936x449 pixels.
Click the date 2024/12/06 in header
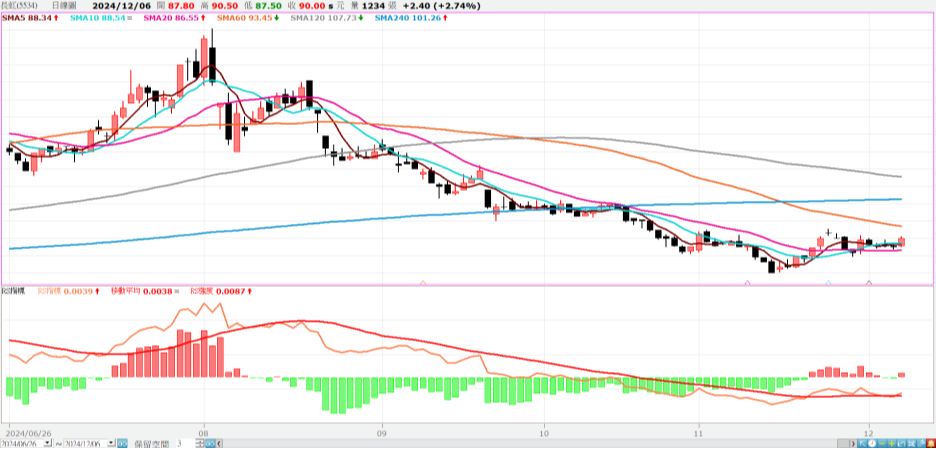(124, 6)
